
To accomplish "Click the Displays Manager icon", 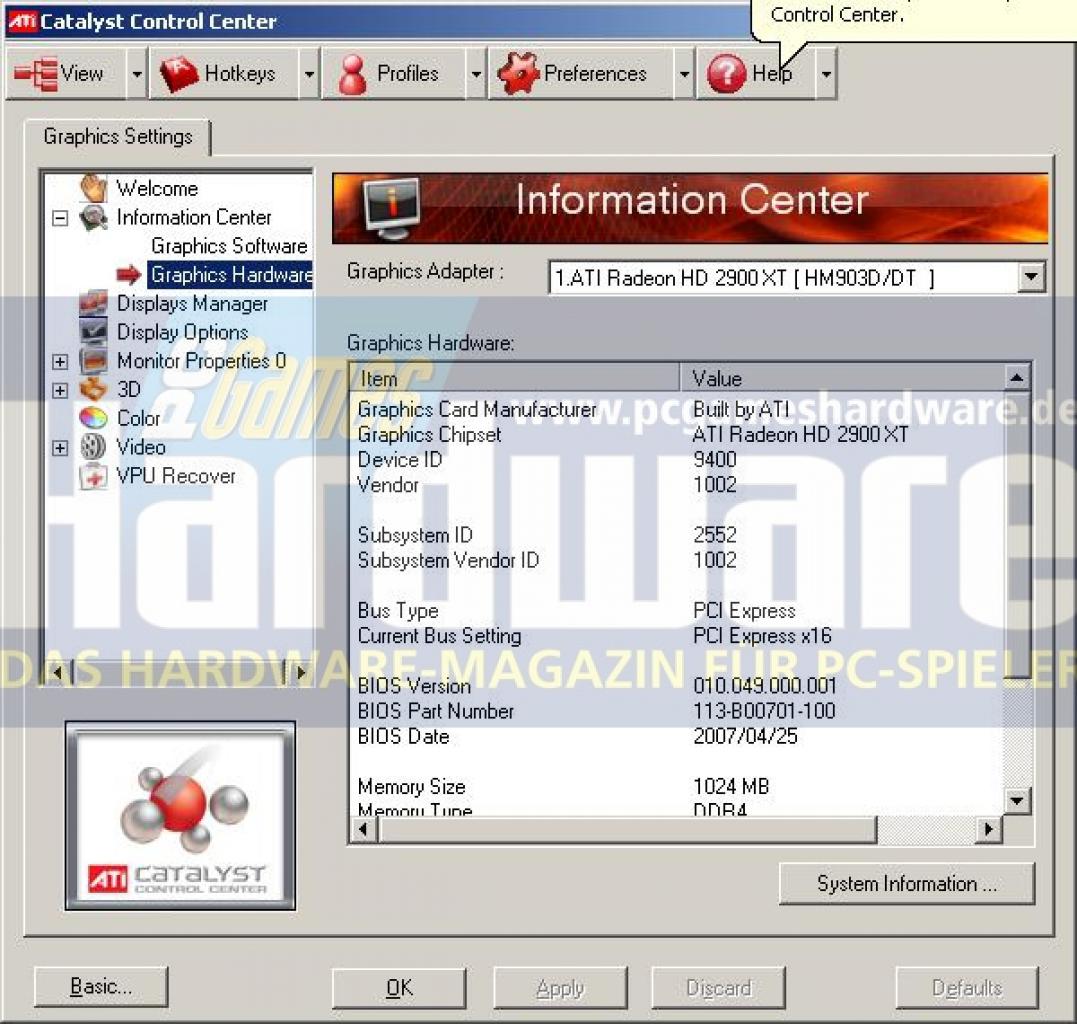I will pos(93,303).
